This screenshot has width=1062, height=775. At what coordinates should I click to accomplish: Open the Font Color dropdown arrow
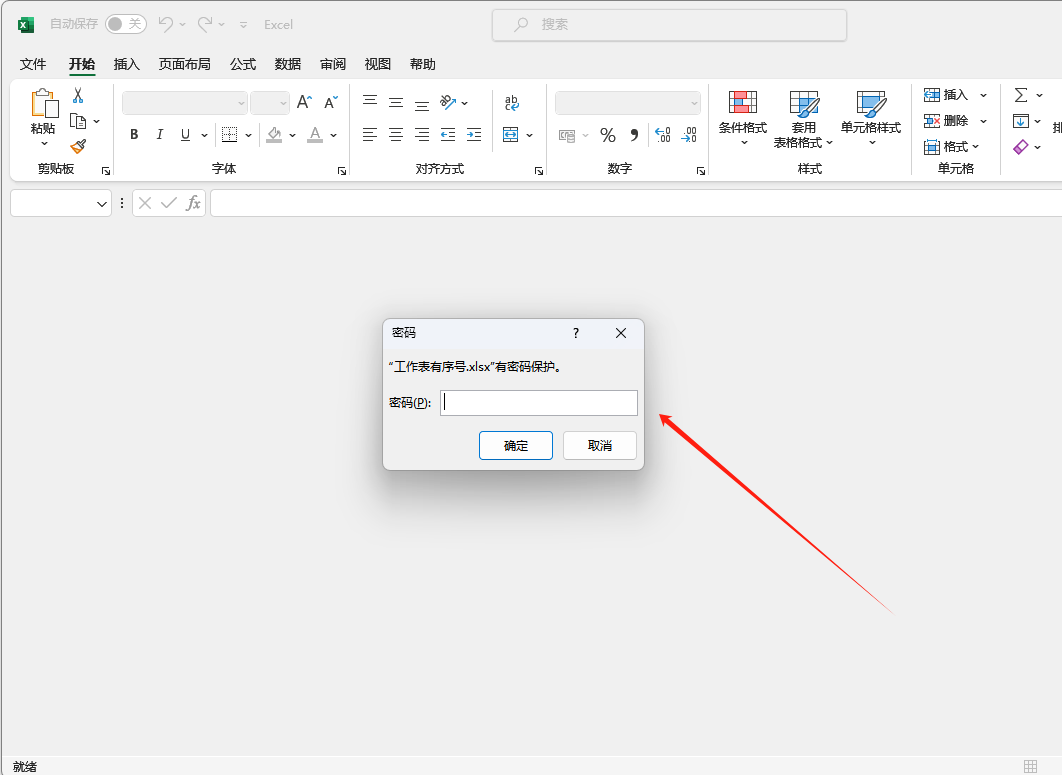point(331,133)
